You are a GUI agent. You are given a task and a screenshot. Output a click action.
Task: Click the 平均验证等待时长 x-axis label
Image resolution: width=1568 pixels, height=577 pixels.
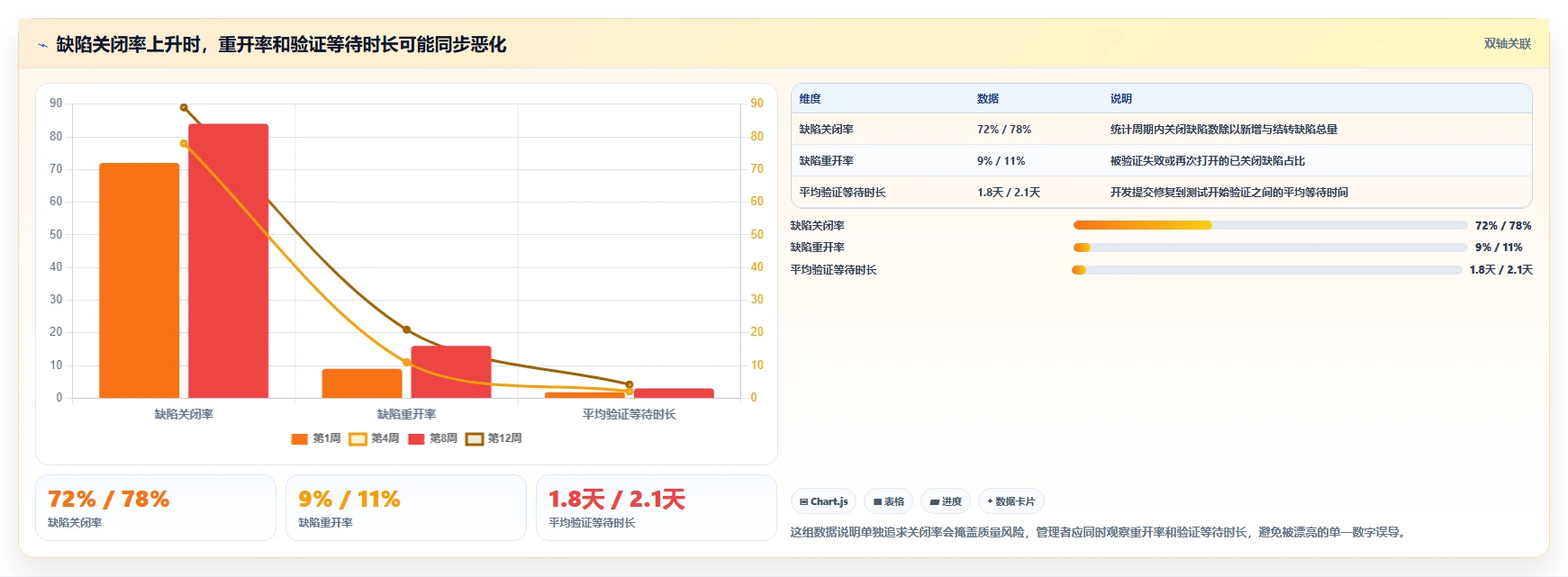coord(630,414)
